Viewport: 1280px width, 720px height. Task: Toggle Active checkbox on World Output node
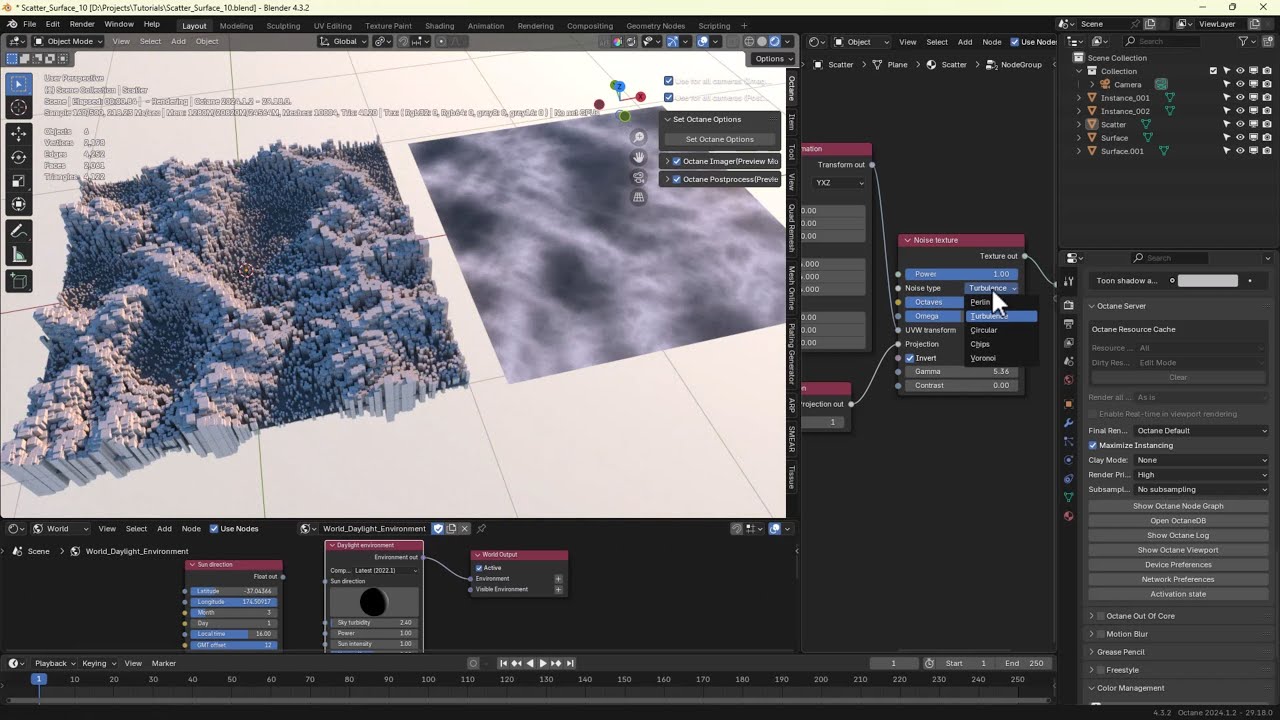479,568
